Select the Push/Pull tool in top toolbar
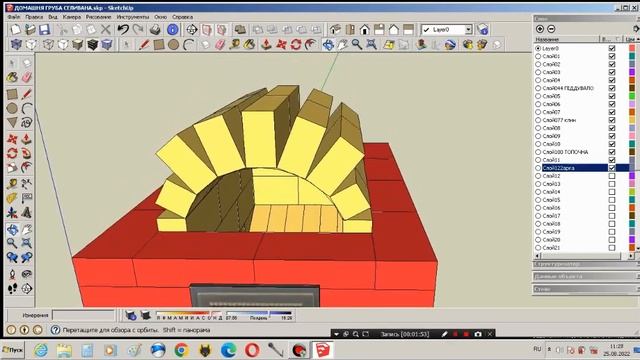 click(x=266, y=44)
